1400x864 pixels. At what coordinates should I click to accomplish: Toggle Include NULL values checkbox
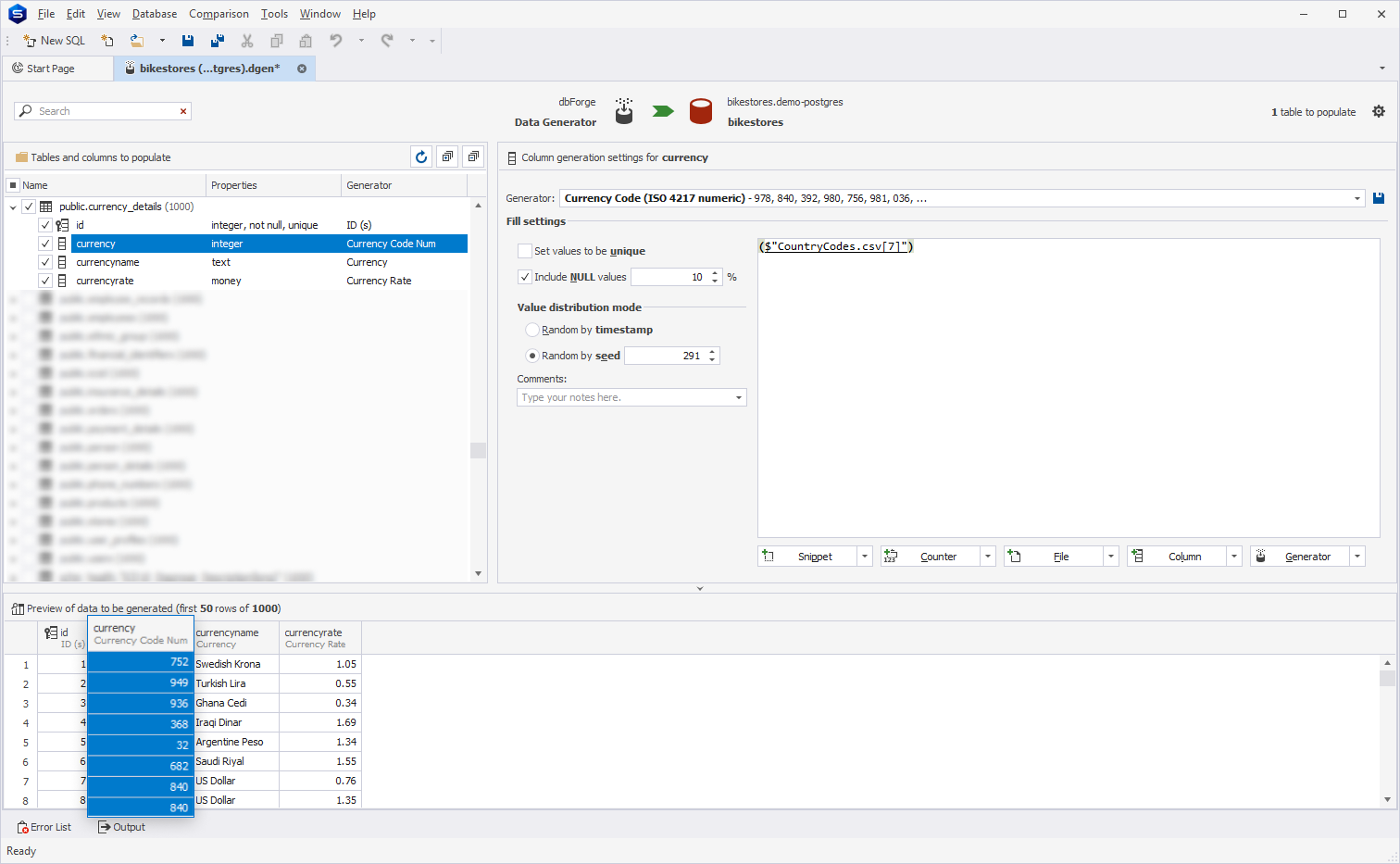[525, 277]
